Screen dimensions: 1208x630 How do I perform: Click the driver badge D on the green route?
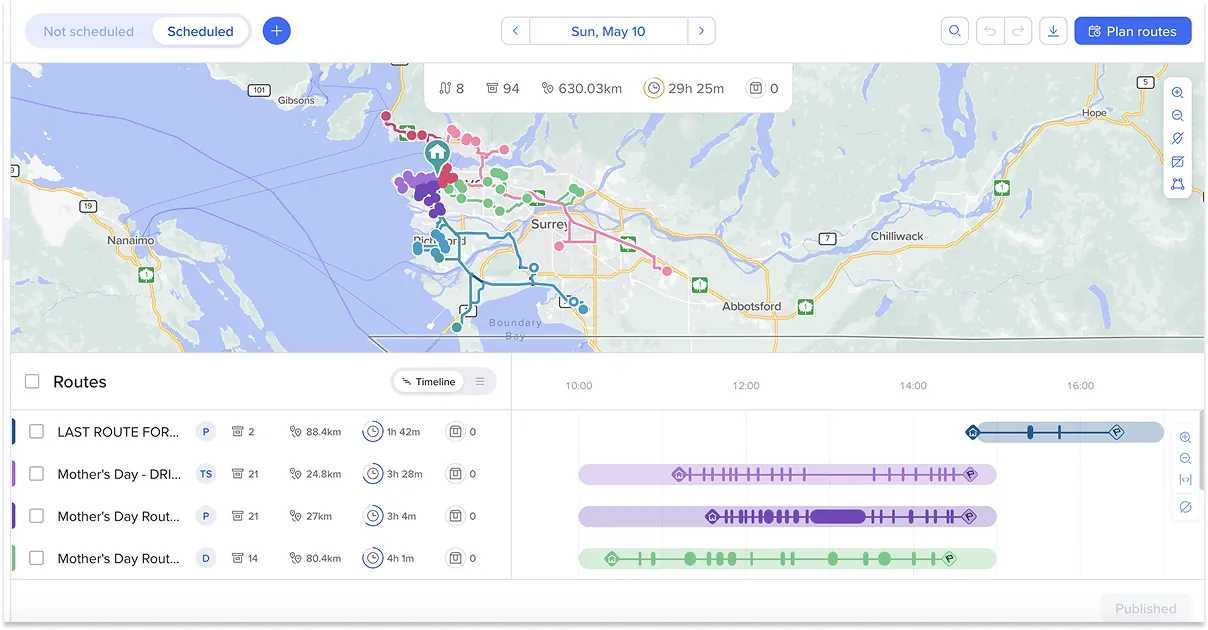206,558
